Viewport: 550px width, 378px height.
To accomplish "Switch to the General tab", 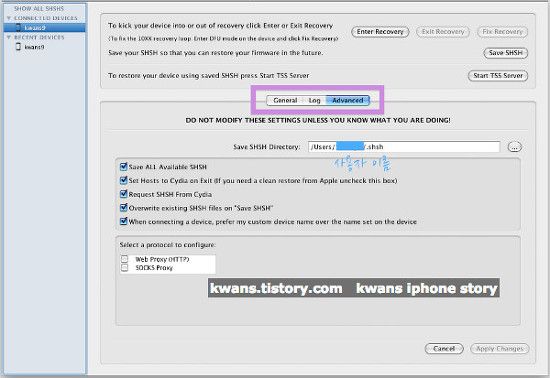I will [x=285, y=100].
